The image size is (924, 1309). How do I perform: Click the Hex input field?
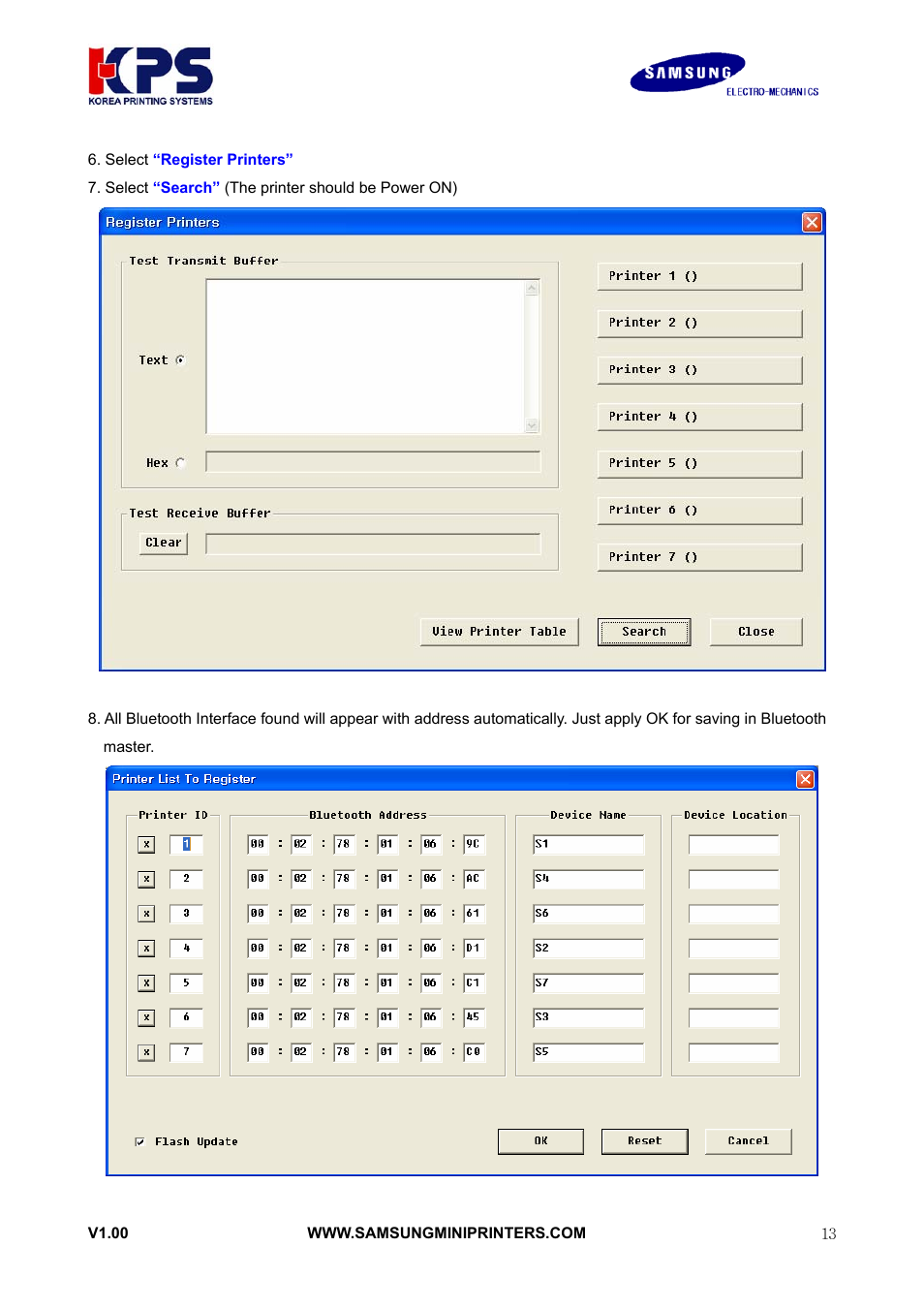pos(373,461)
